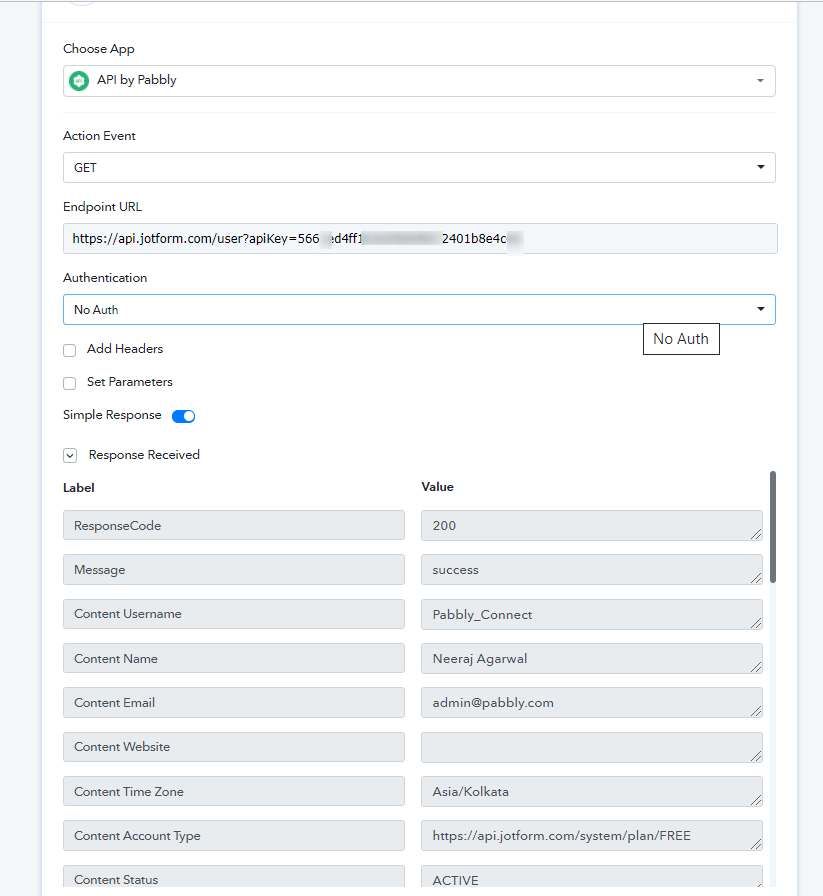Click the ResponseCode label field
Viewport: 823px width, 896px height.
pyautogui.click(x=234, y=525)
